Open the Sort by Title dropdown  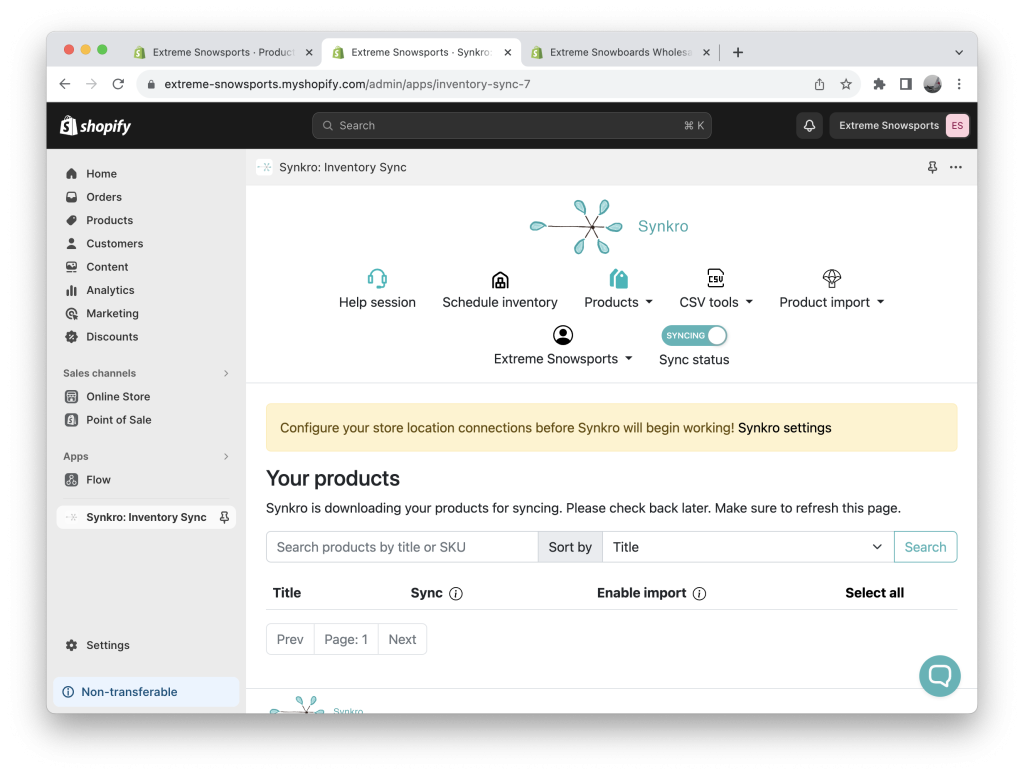(x=747, y=547)
